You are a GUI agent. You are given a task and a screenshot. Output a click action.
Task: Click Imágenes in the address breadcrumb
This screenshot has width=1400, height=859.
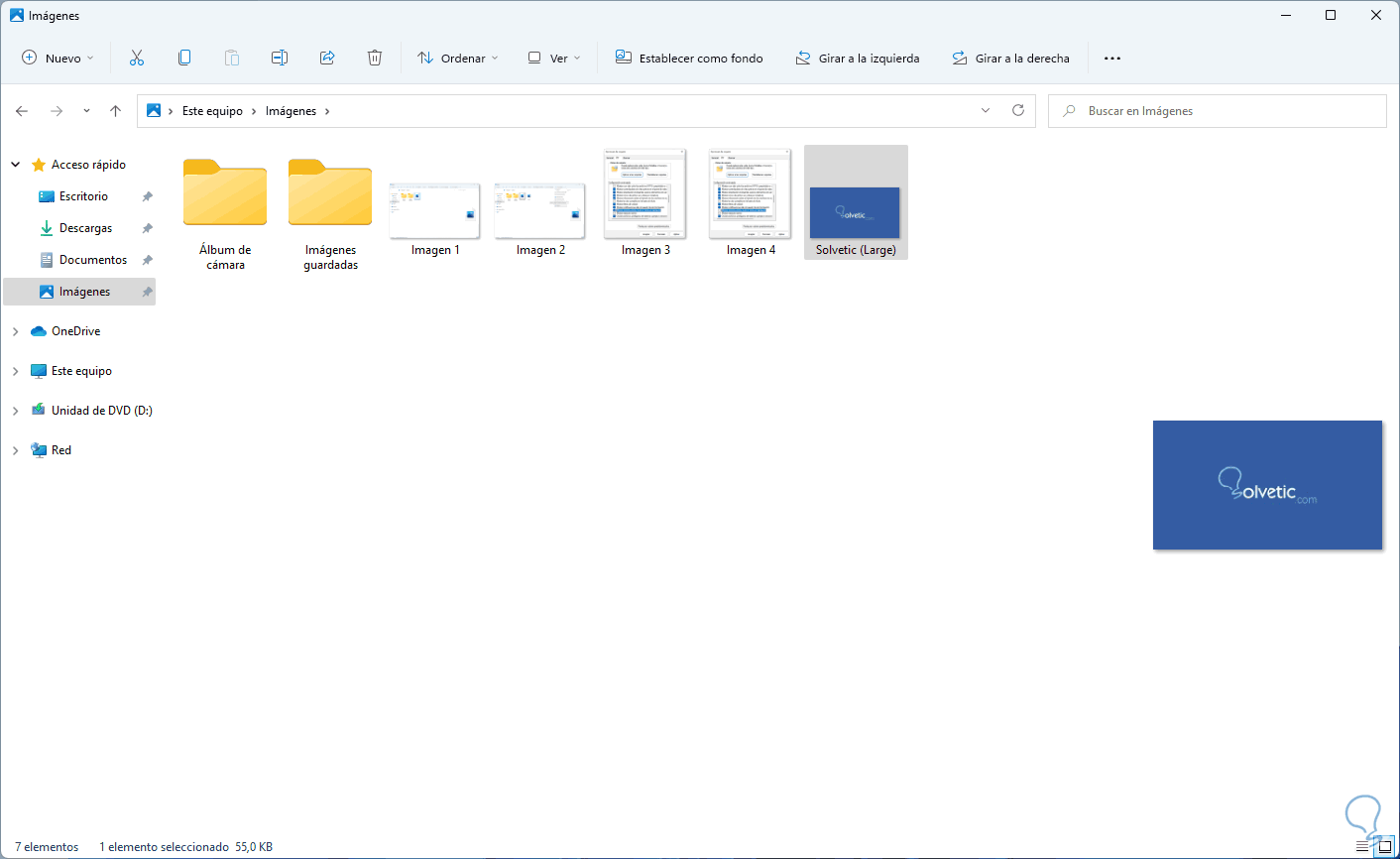[291, 111]
